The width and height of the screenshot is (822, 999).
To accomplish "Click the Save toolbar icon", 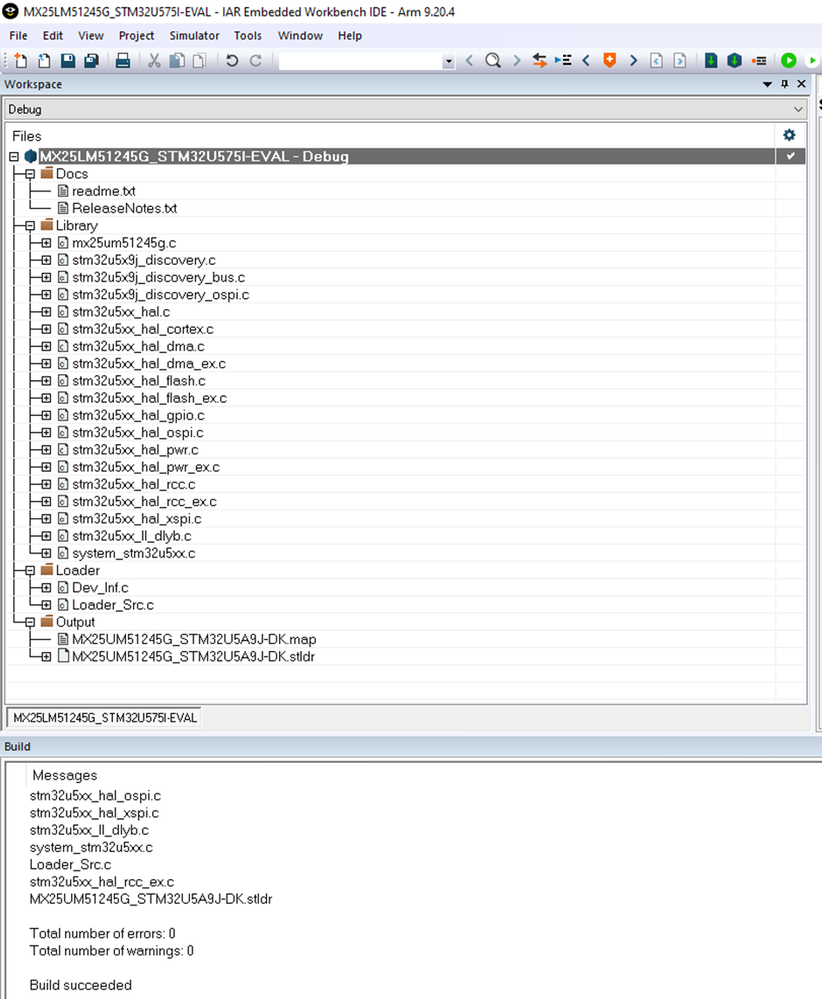I will pyautogui.click(x=68, y=61).
